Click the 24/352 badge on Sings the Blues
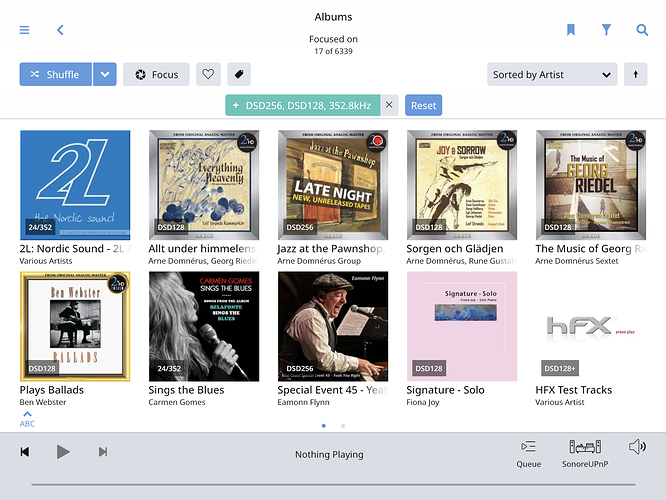666x500 pixels. coord(169,368)
